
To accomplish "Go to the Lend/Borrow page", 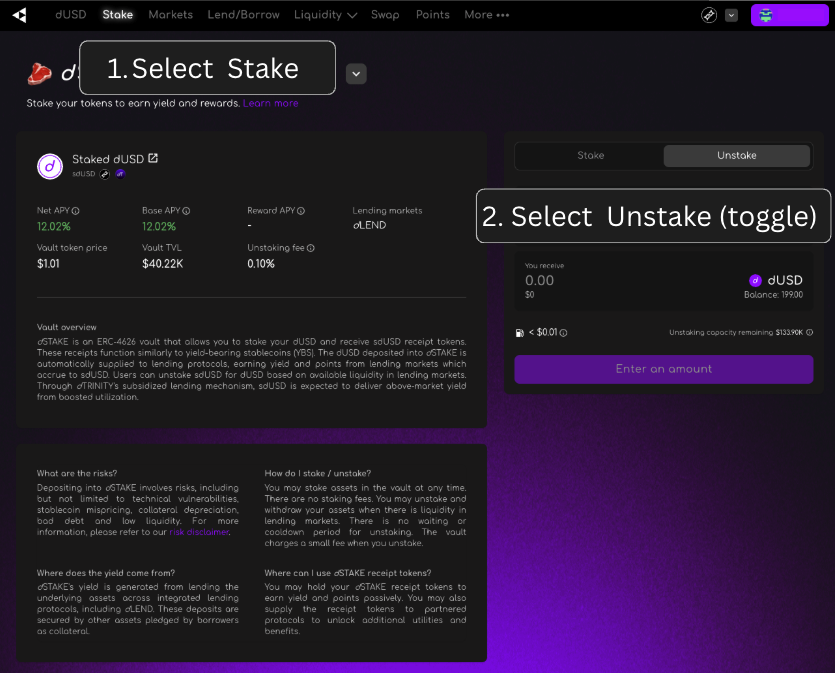I will 244,15.
